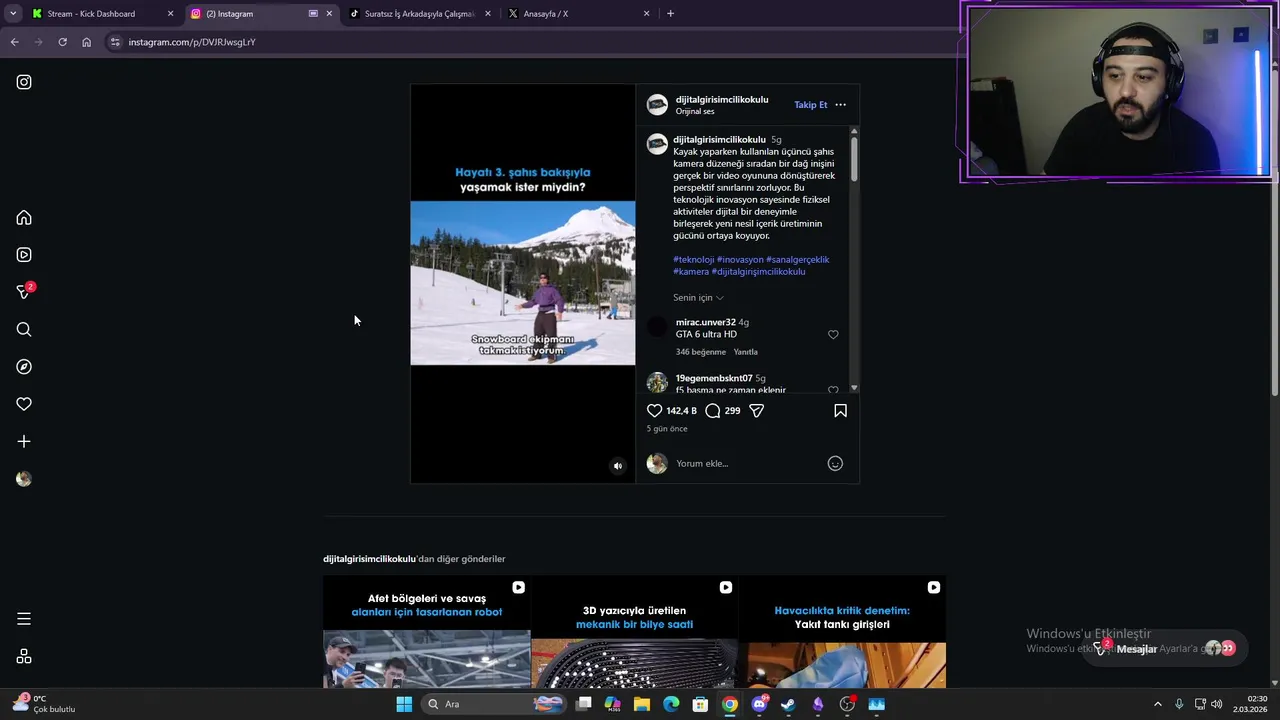Click Yanıtla under the GTA 6 comment
Screen dimensions: 1280x720
tap(746, 352)
